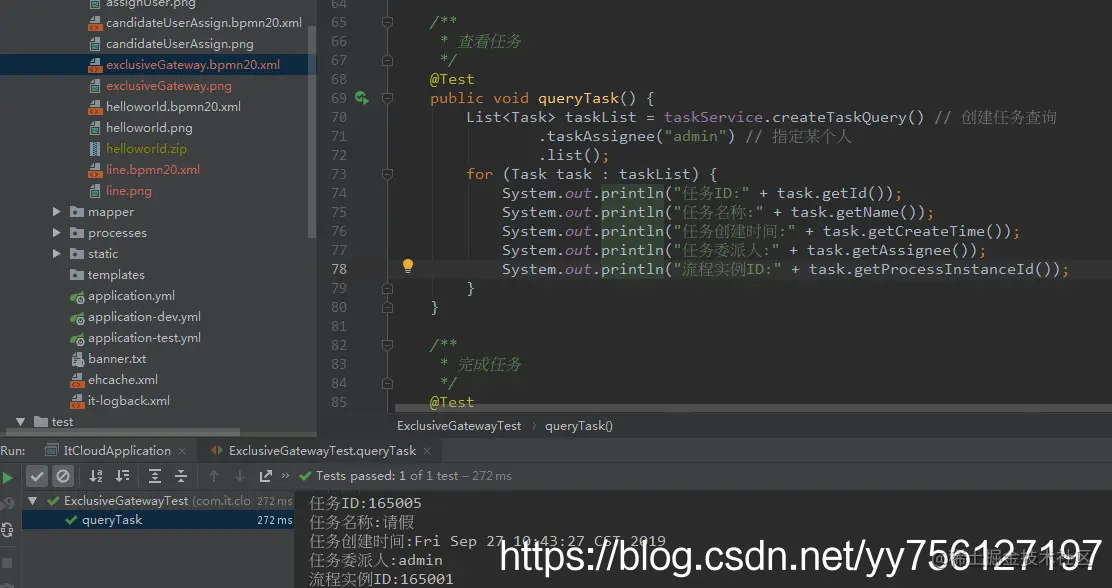Select helloworld.zip archive

[138, 149]
